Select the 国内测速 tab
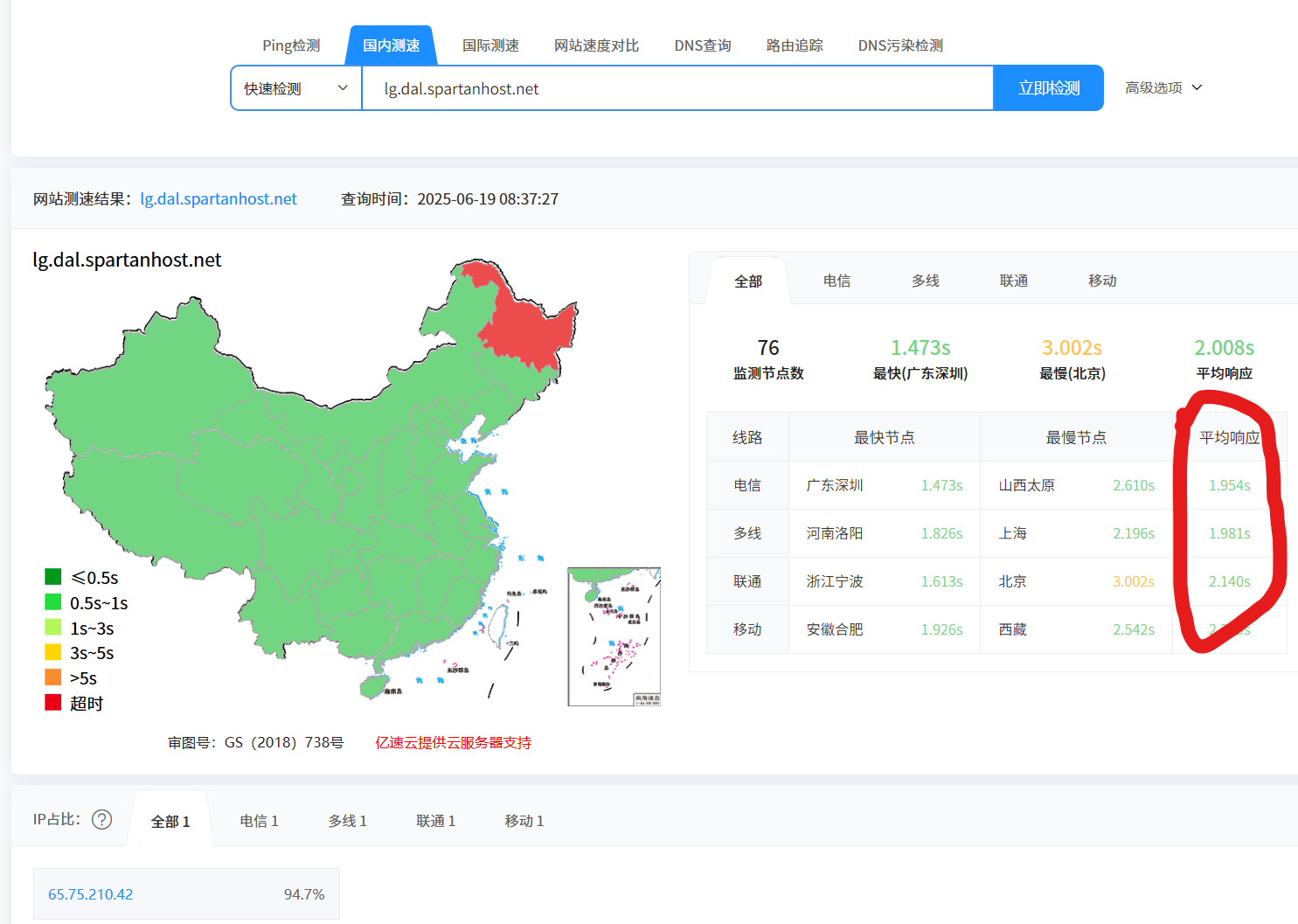 (392, 45)
